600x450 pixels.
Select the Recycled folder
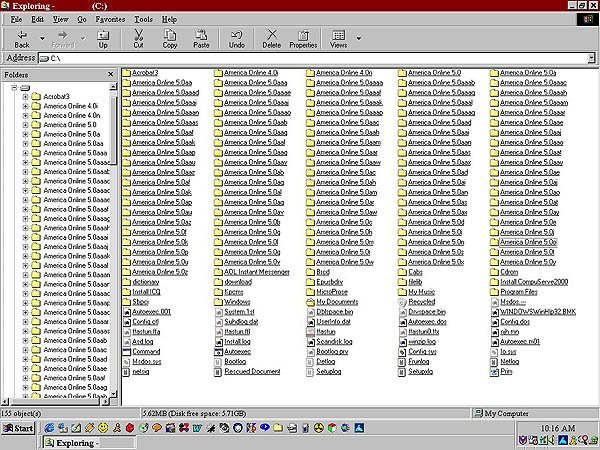(421, 301)
